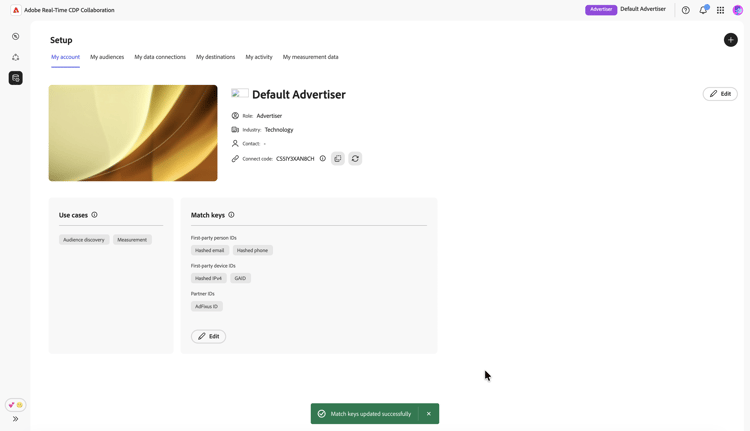Regenerate the connect code with refresh icon
This screenshot has height=431, width=750.
pyautogui.click(x=355, y=159)
